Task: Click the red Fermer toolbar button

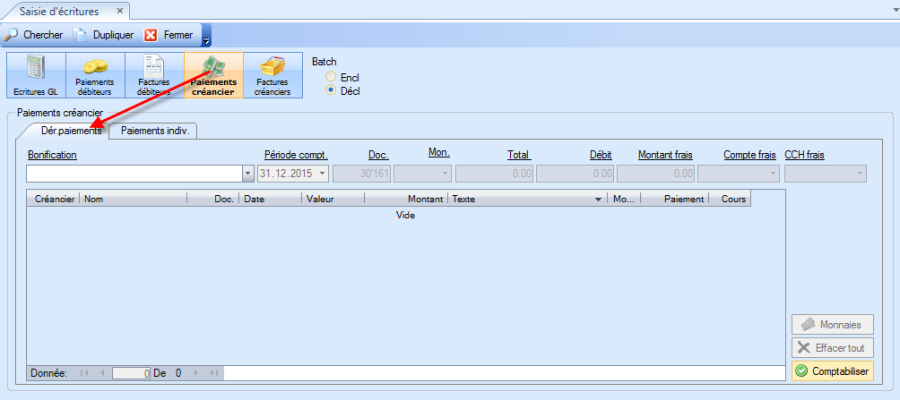Action: tap(169, 35)
